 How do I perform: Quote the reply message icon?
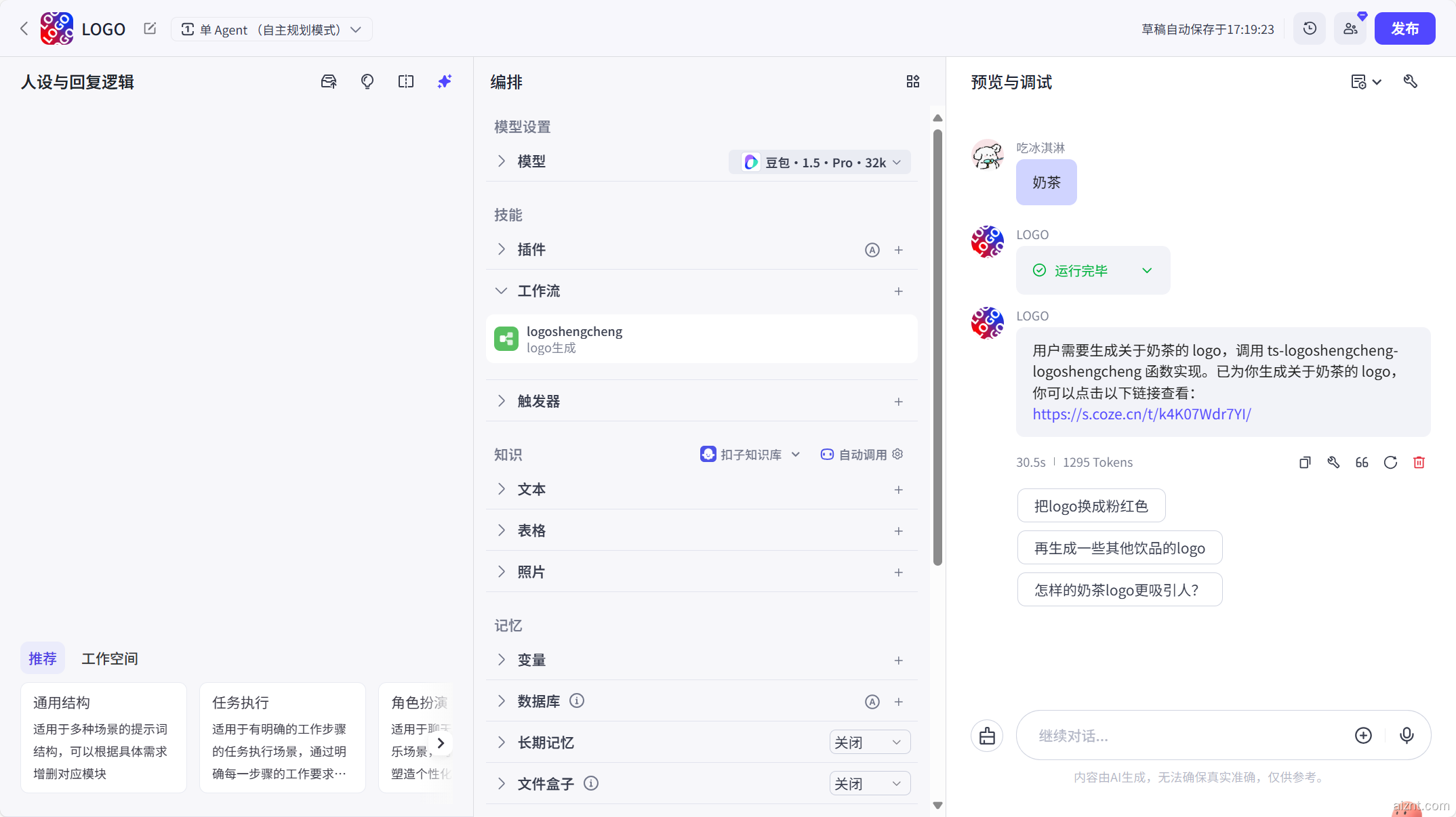pyautogui.click(x=1362, y=463)
